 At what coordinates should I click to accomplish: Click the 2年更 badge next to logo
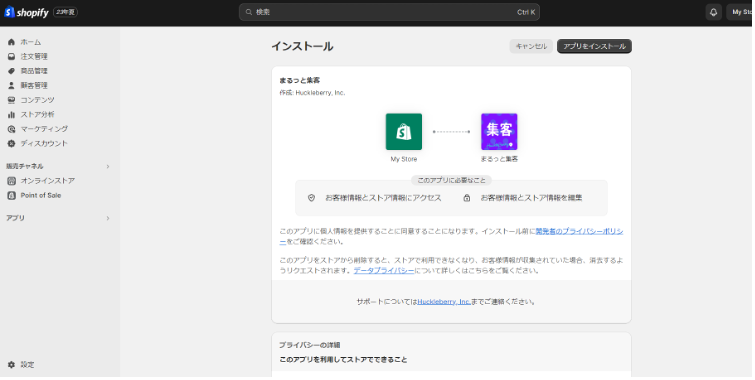65,12
